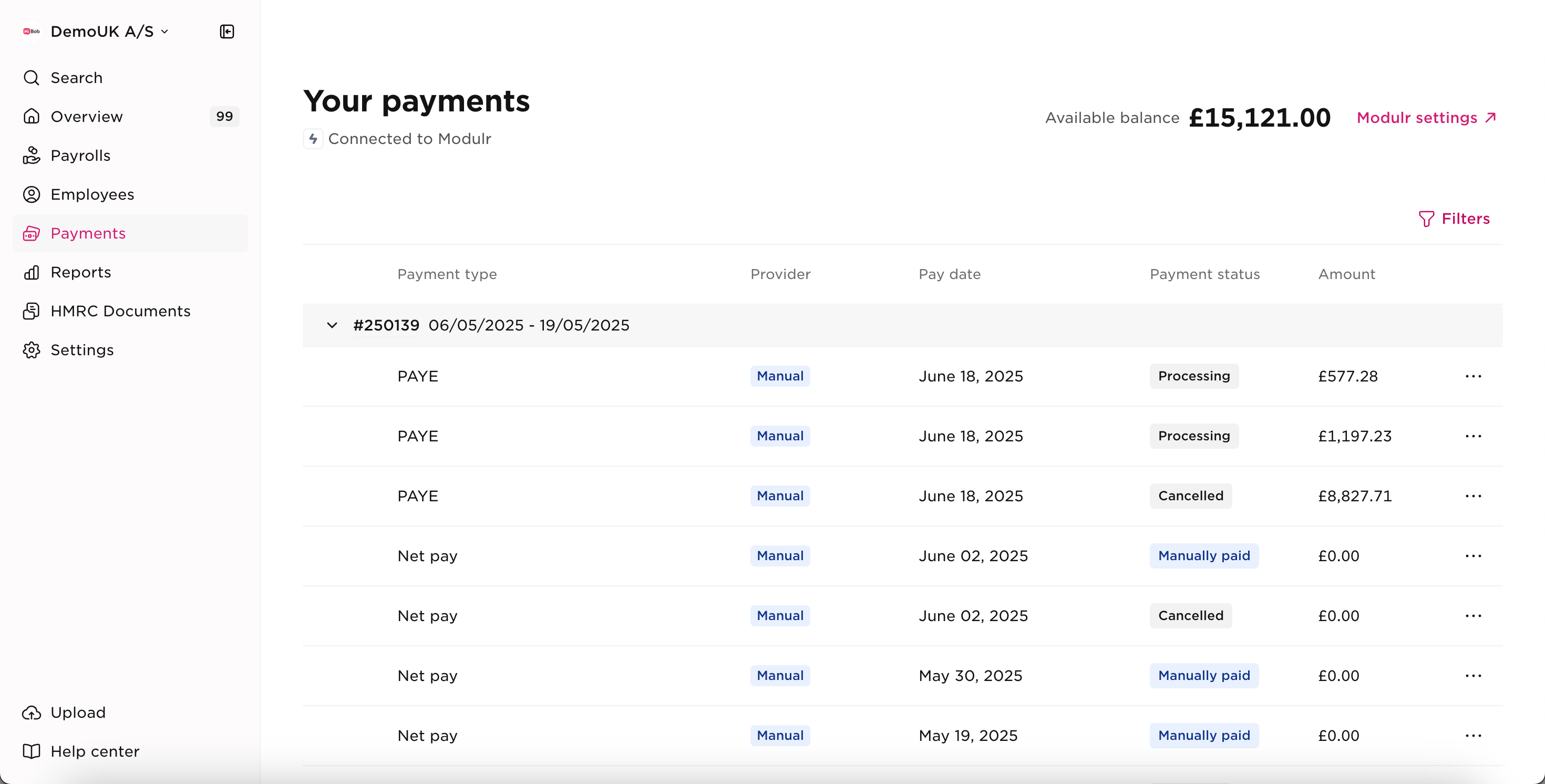Open Reports via its chart icon
The image size is (1545, 784).
(x=32, y=272)
